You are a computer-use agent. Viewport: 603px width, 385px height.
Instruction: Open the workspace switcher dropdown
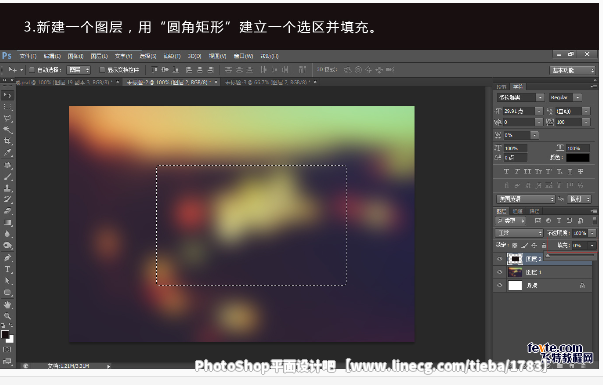click(573, 70)
